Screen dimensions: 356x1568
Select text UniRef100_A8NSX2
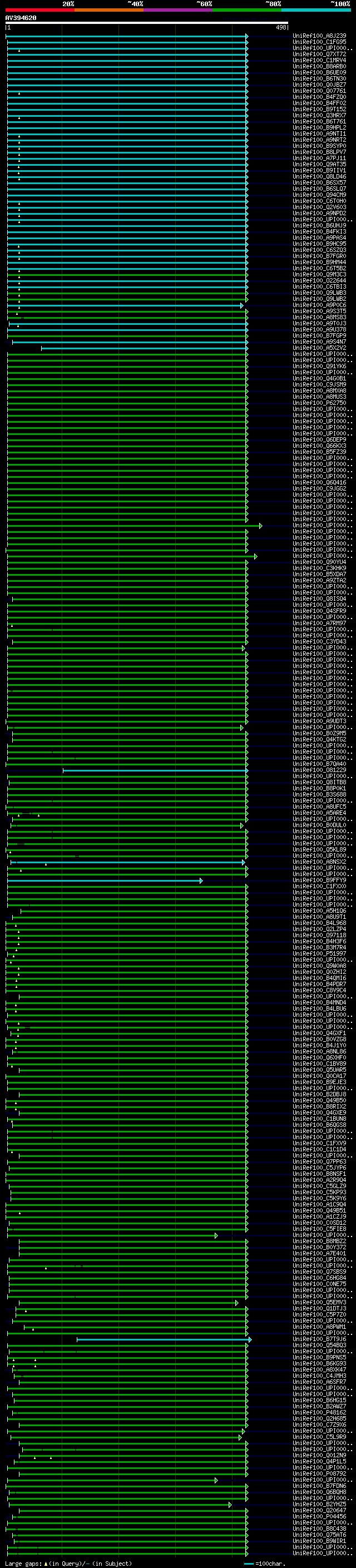click(x=319, y=862)
